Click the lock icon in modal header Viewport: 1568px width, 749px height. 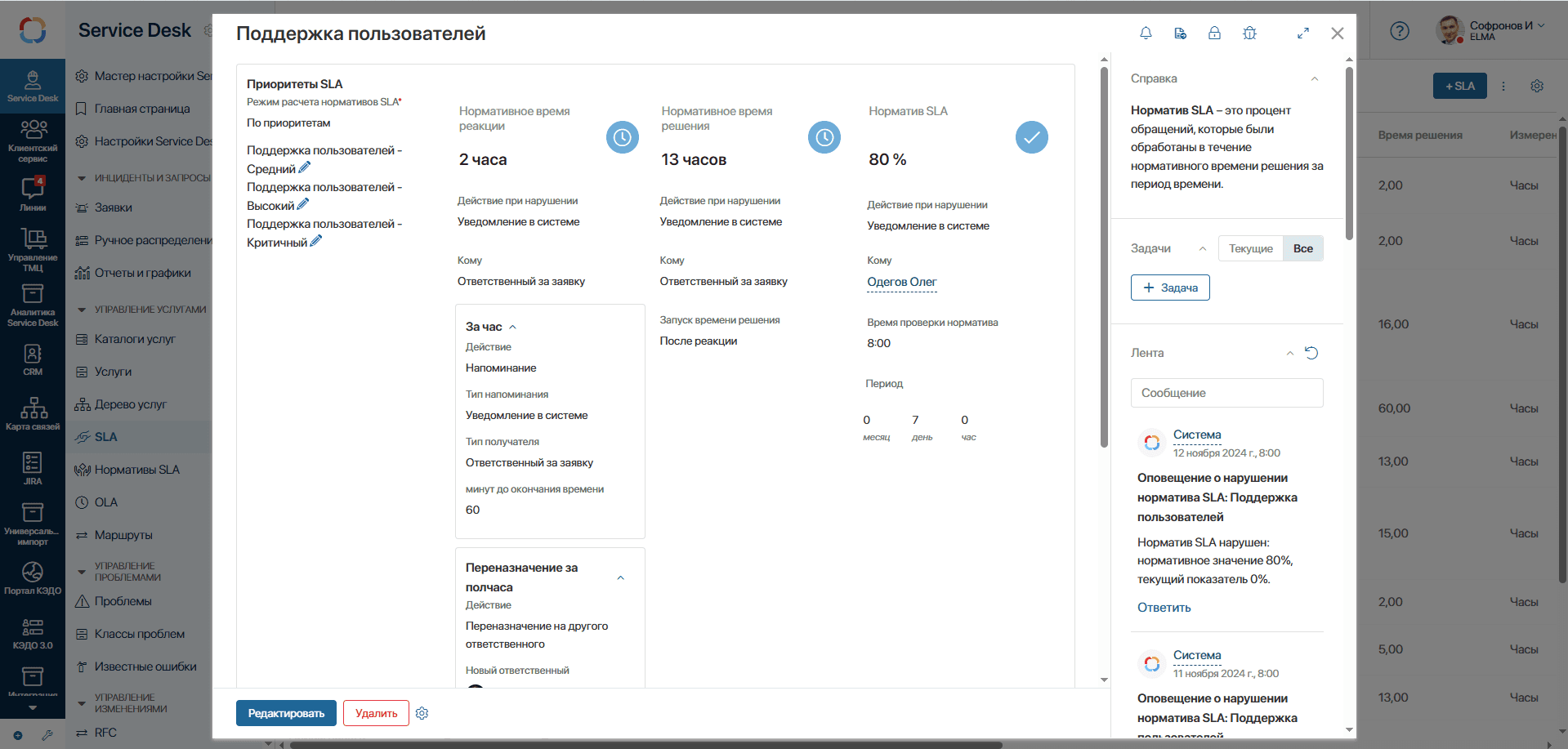click(x=1214, y=33)
